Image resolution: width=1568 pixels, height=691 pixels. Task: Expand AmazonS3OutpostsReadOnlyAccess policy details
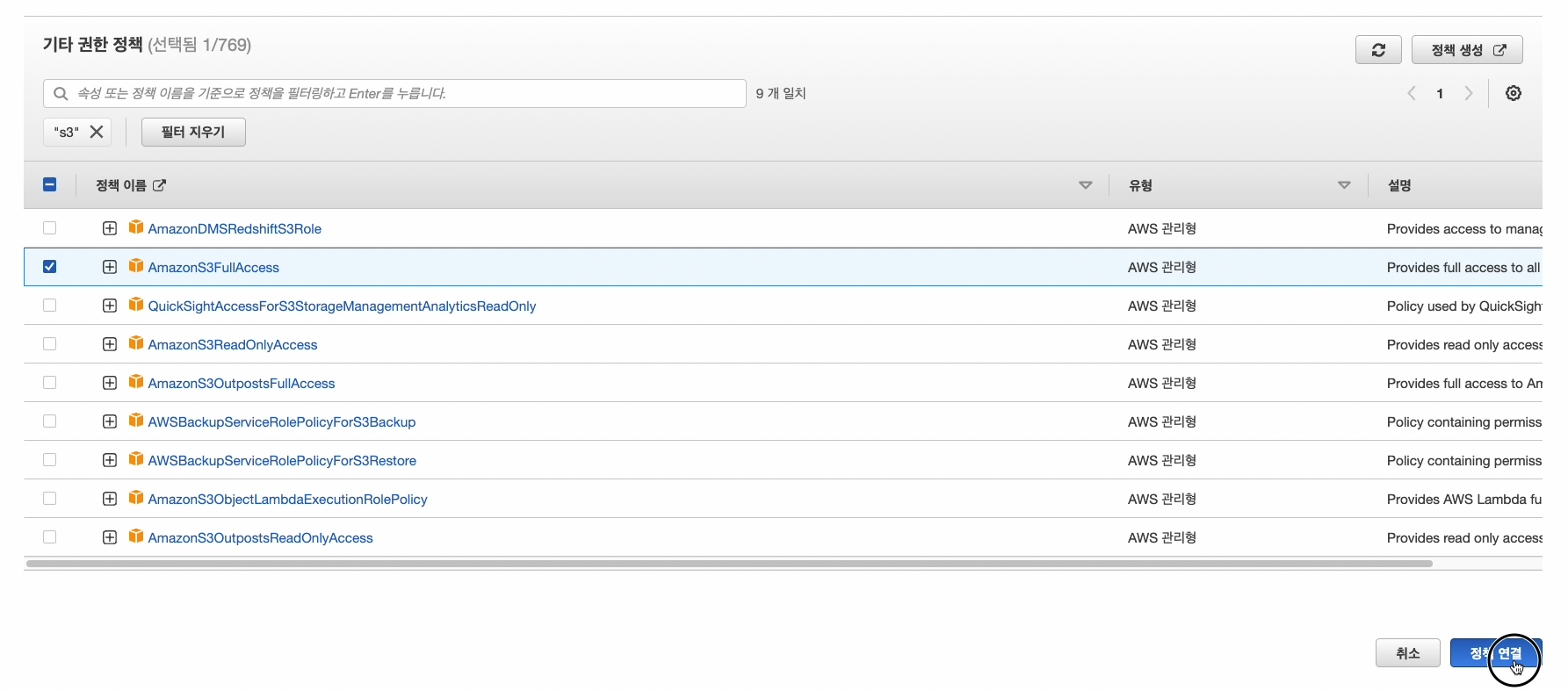pyautogui.click(x=110, y=537)
